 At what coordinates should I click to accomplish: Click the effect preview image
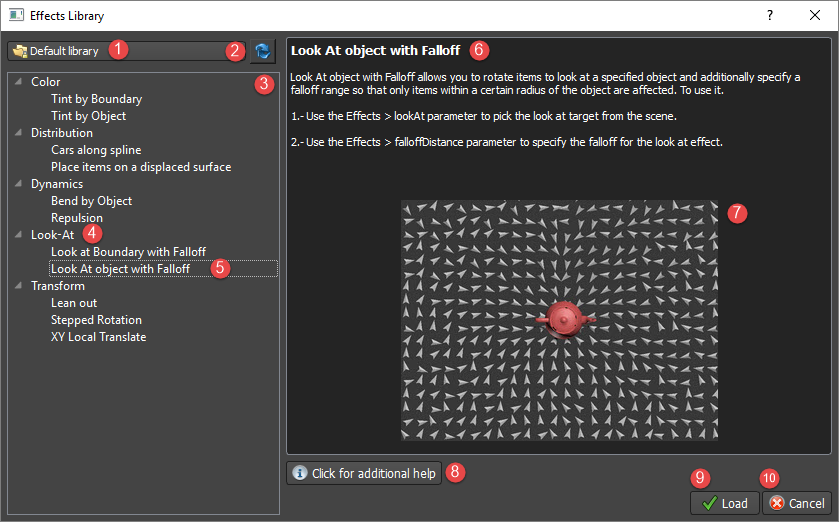click(559, 320)
